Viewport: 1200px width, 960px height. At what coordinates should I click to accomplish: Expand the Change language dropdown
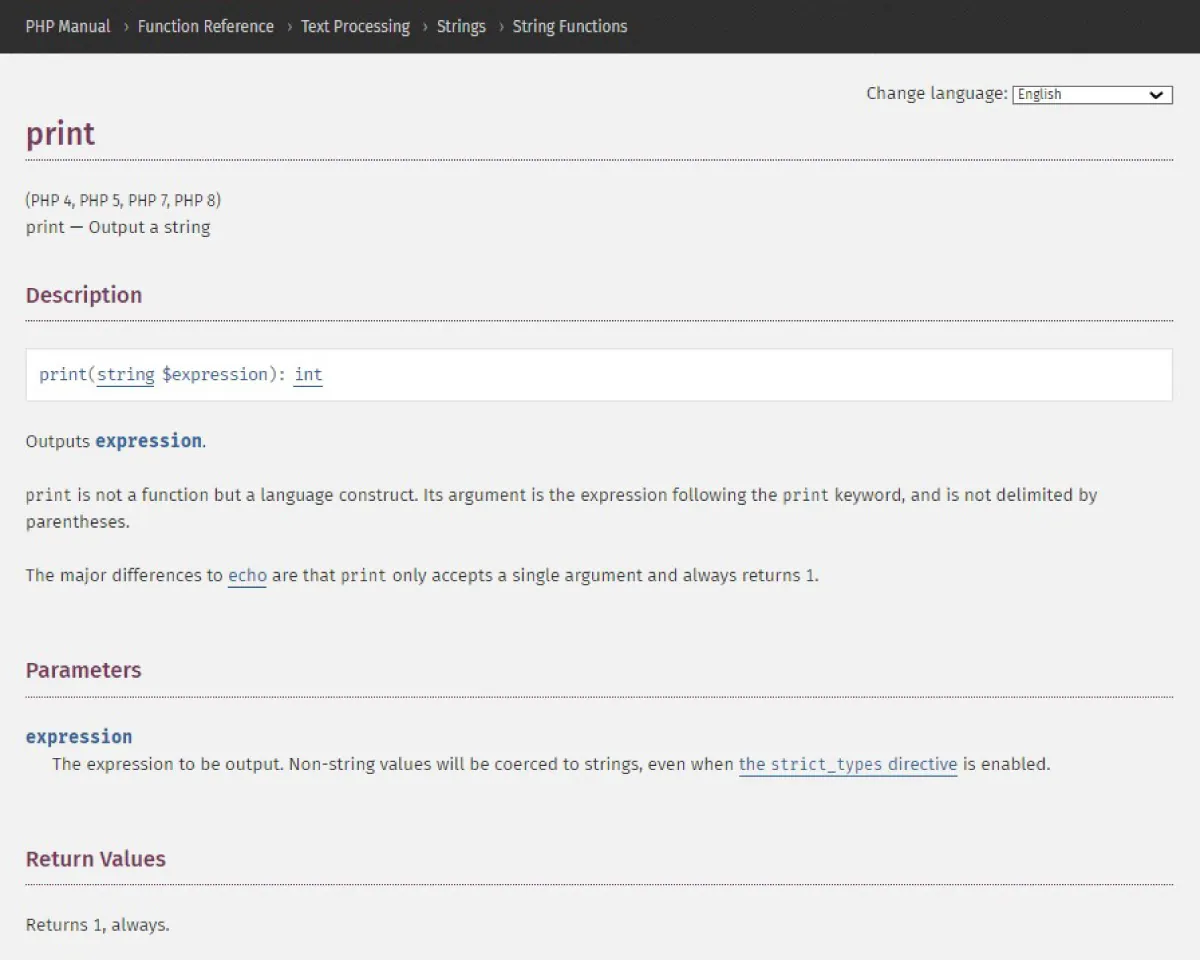tap(1092, 94)
